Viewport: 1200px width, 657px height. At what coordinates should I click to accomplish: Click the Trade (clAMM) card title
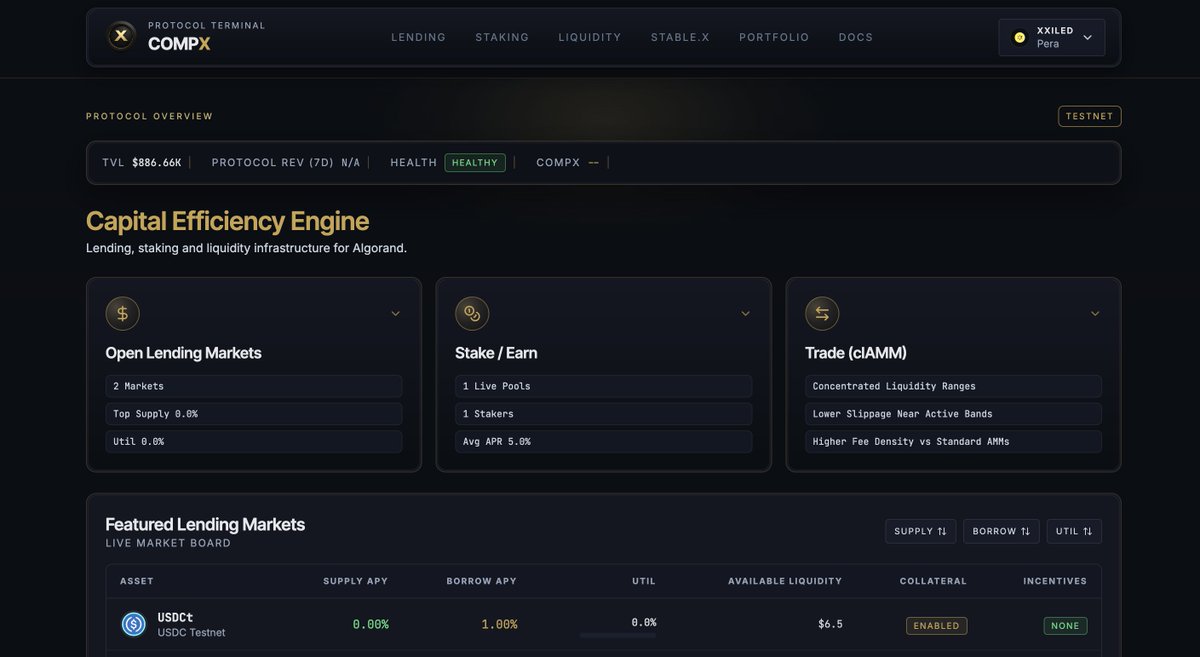(x=854, y=353)
